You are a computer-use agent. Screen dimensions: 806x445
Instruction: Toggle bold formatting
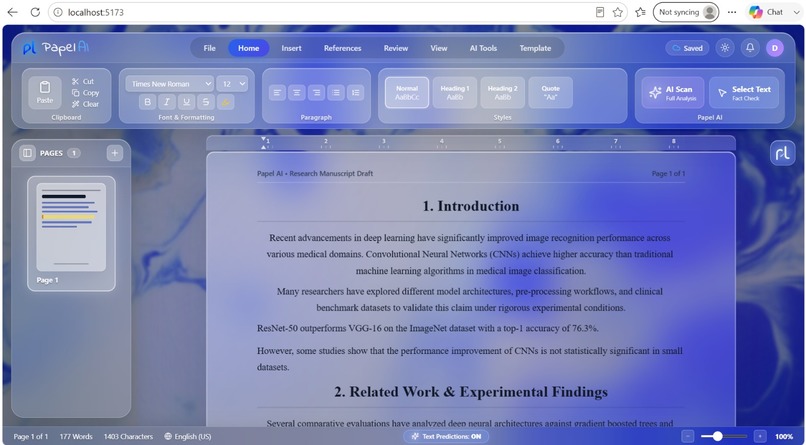click(x=148, y=102)
